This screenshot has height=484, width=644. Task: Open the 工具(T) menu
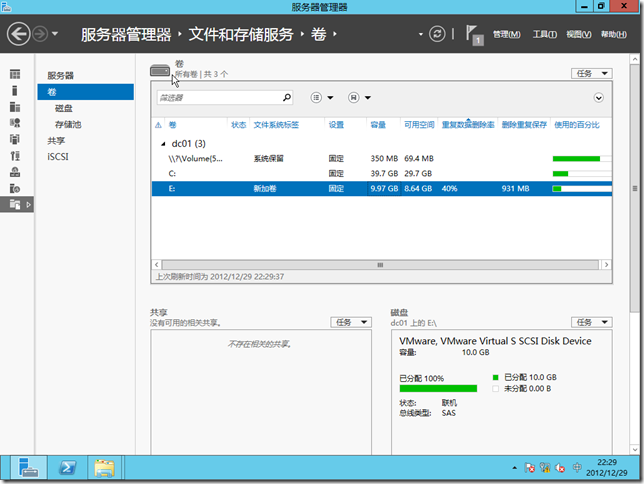click(544, 35)
